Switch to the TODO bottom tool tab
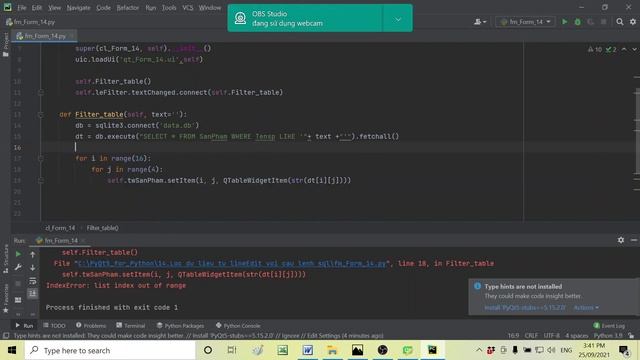Image resolution: width=640 pixels, height=360 pixels. [x=54, y=326]
